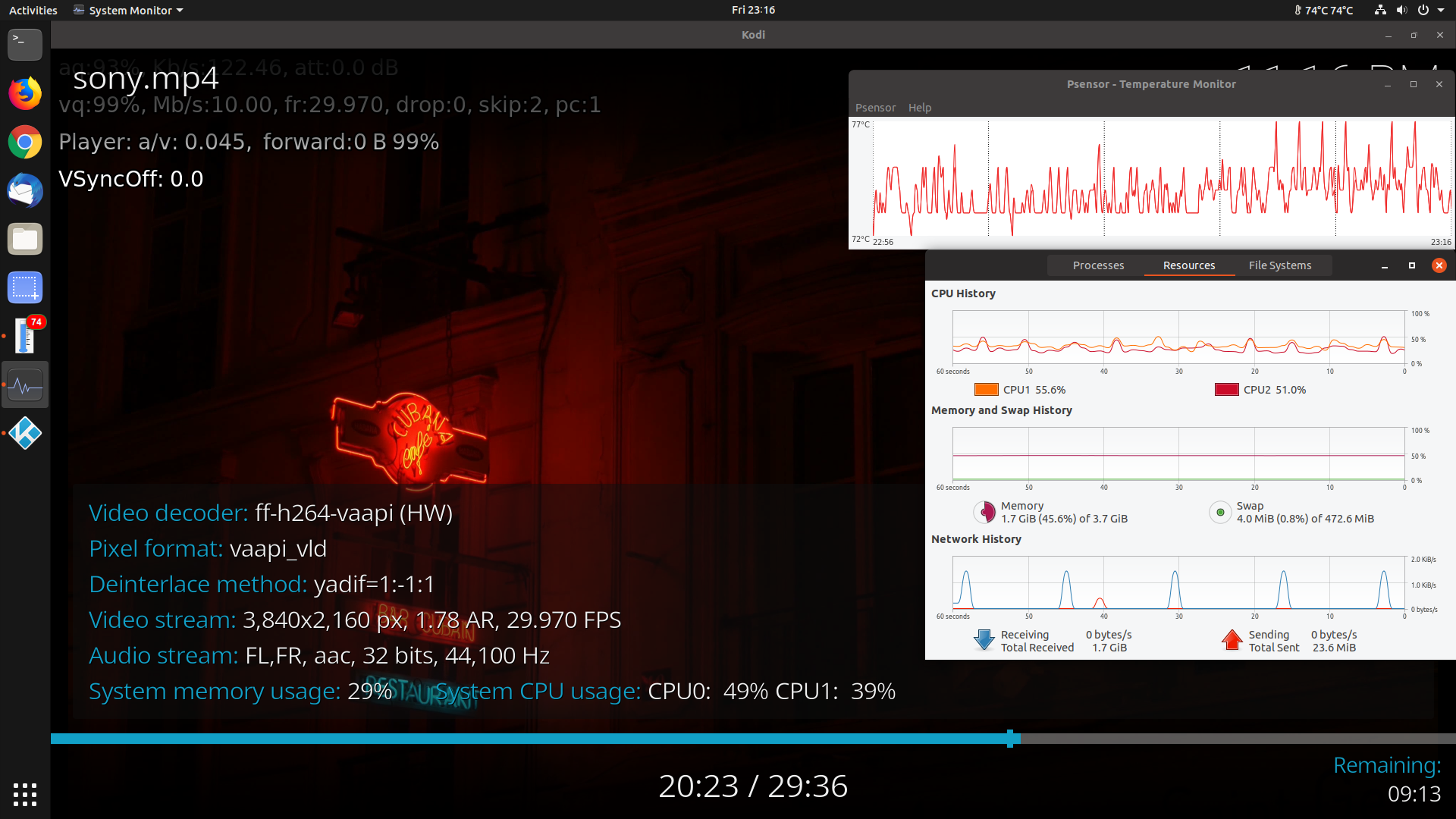Click the 'Video decoder: ff-h264-vaapi (HW)' line
Viewport: 1456px width, 819px height.
click(271, 513)
